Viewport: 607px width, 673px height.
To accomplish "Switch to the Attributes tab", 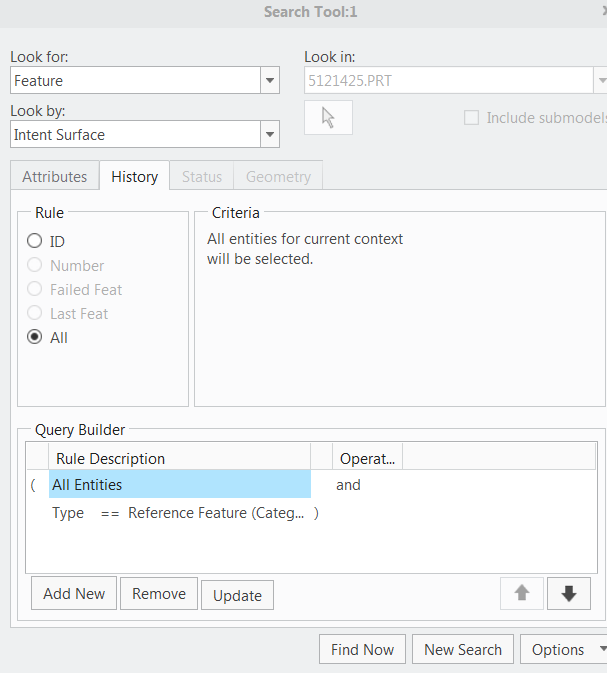I will pyautogui.click(x=55, y=177).
